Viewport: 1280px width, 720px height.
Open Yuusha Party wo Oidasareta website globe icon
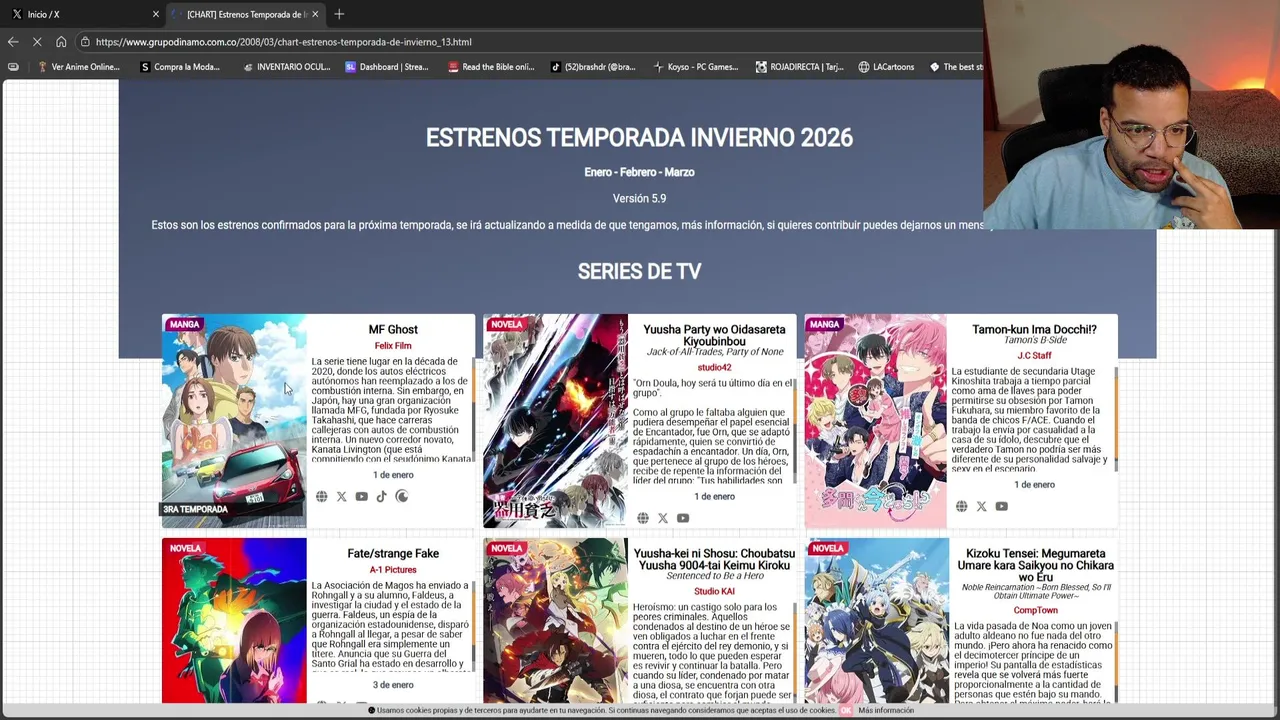pyautogui.click(x=643, y=518)
